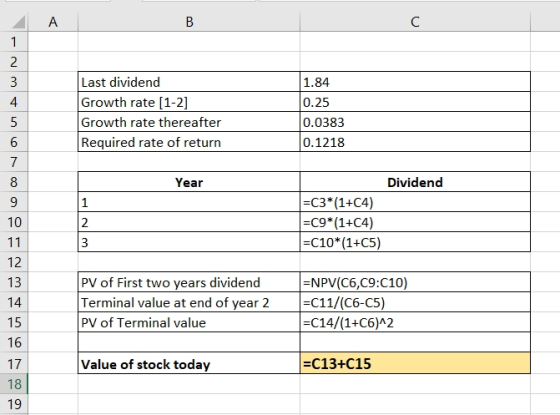Click the 'Required rate of return' cell

point(189,142)
